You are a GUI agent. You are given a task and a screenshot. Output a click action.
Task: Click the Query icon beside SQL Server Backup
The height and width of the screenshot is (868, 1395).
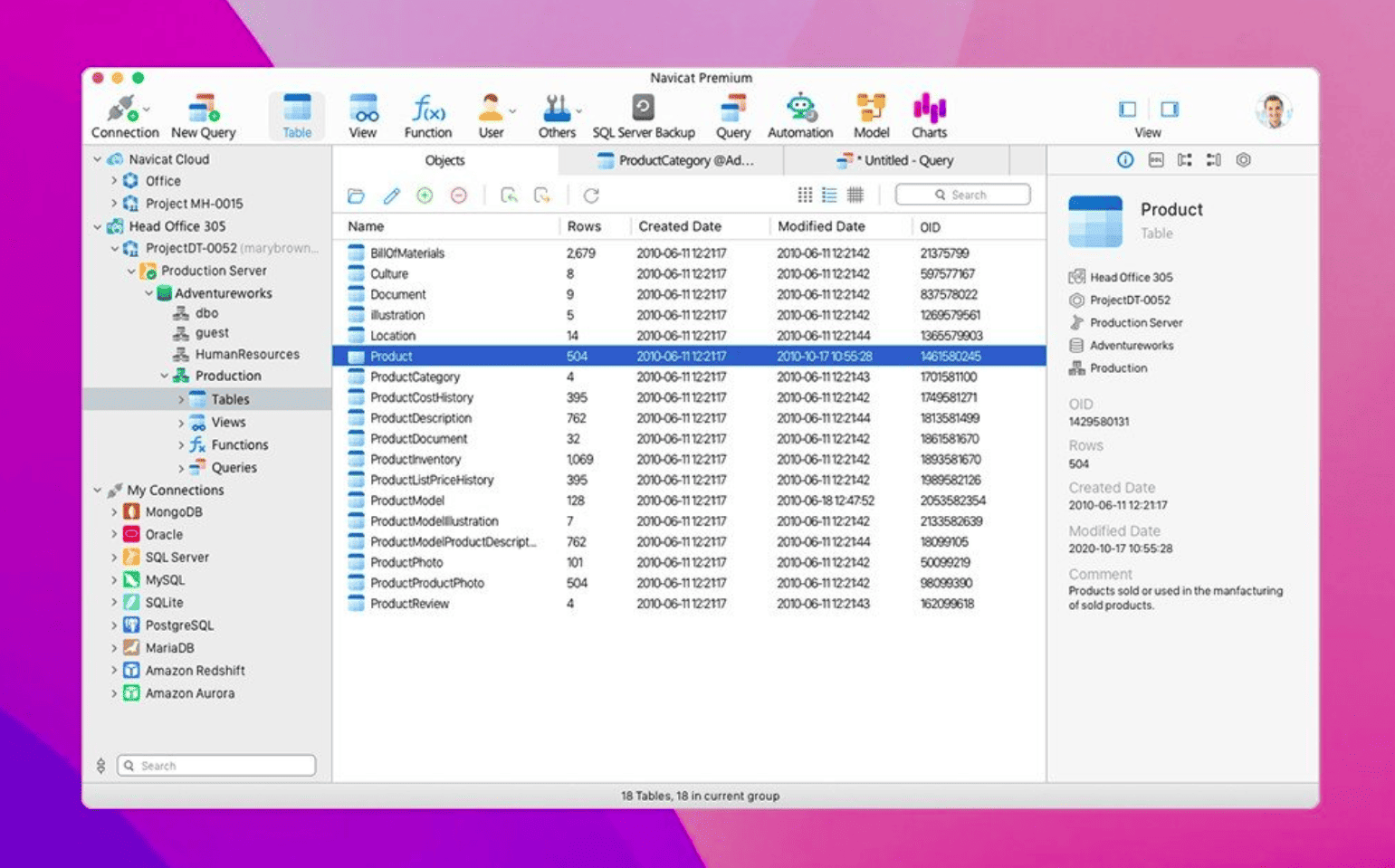pyautogui.click(x=733, y=109)
